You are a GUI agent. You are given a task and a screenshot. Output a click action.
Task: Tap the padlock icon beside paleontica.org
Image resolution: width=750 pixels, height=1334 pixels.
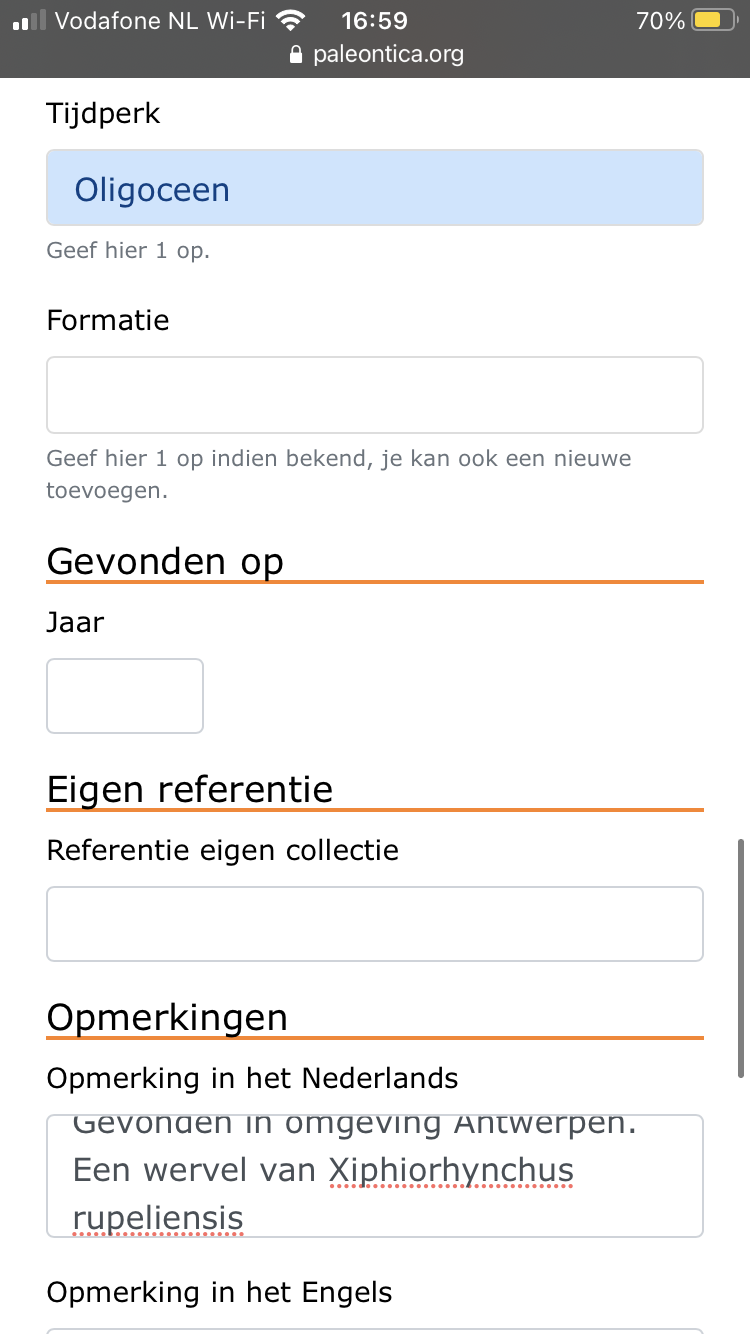click(295, 55)
